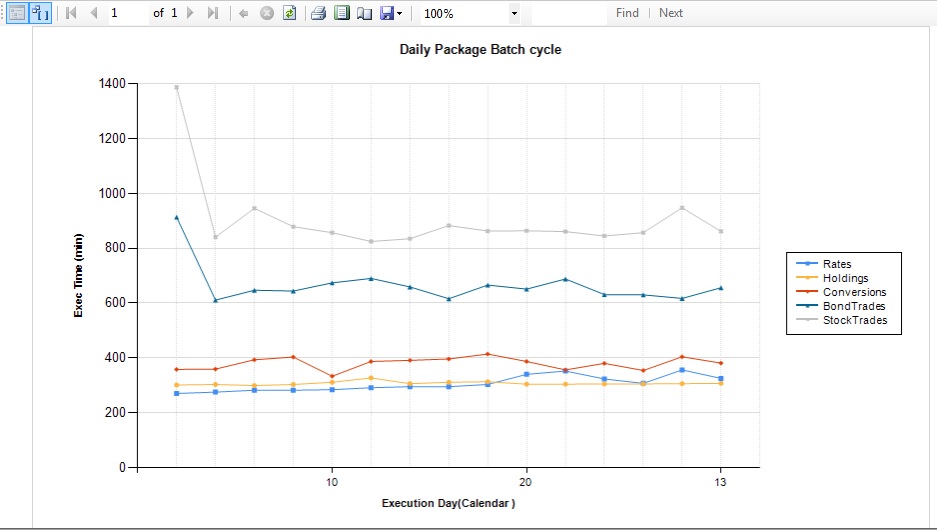Click the Next search link

pyautogui.click(x=671, y=13)
